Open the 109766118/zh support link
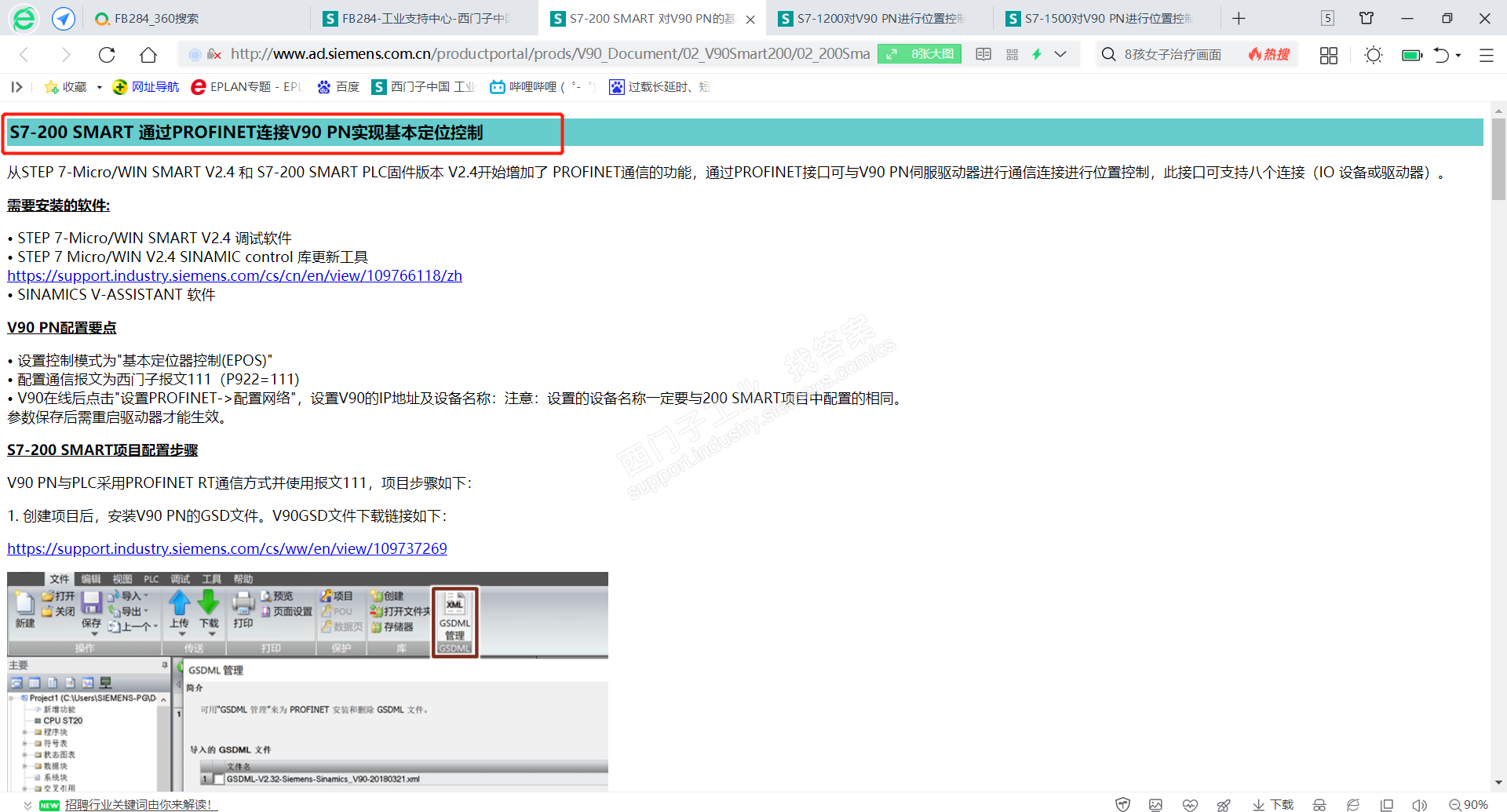 235,275
